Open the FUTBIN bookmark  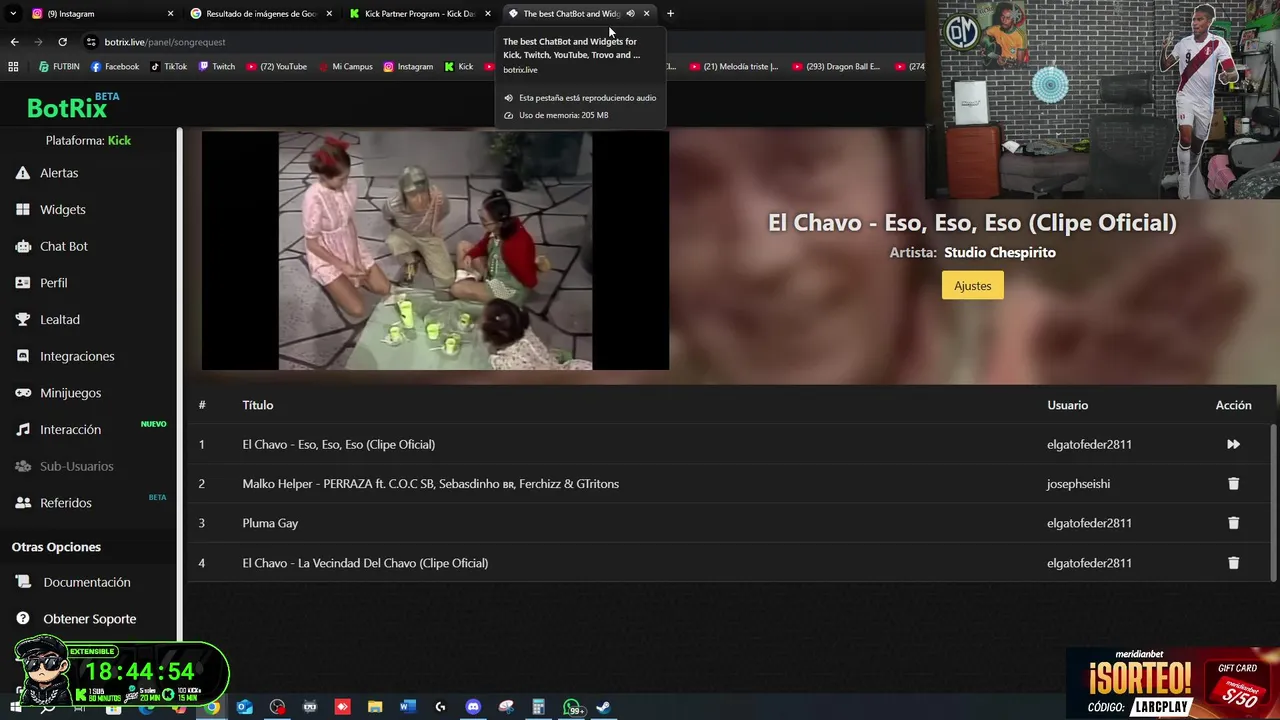click(x=59, y=67)
